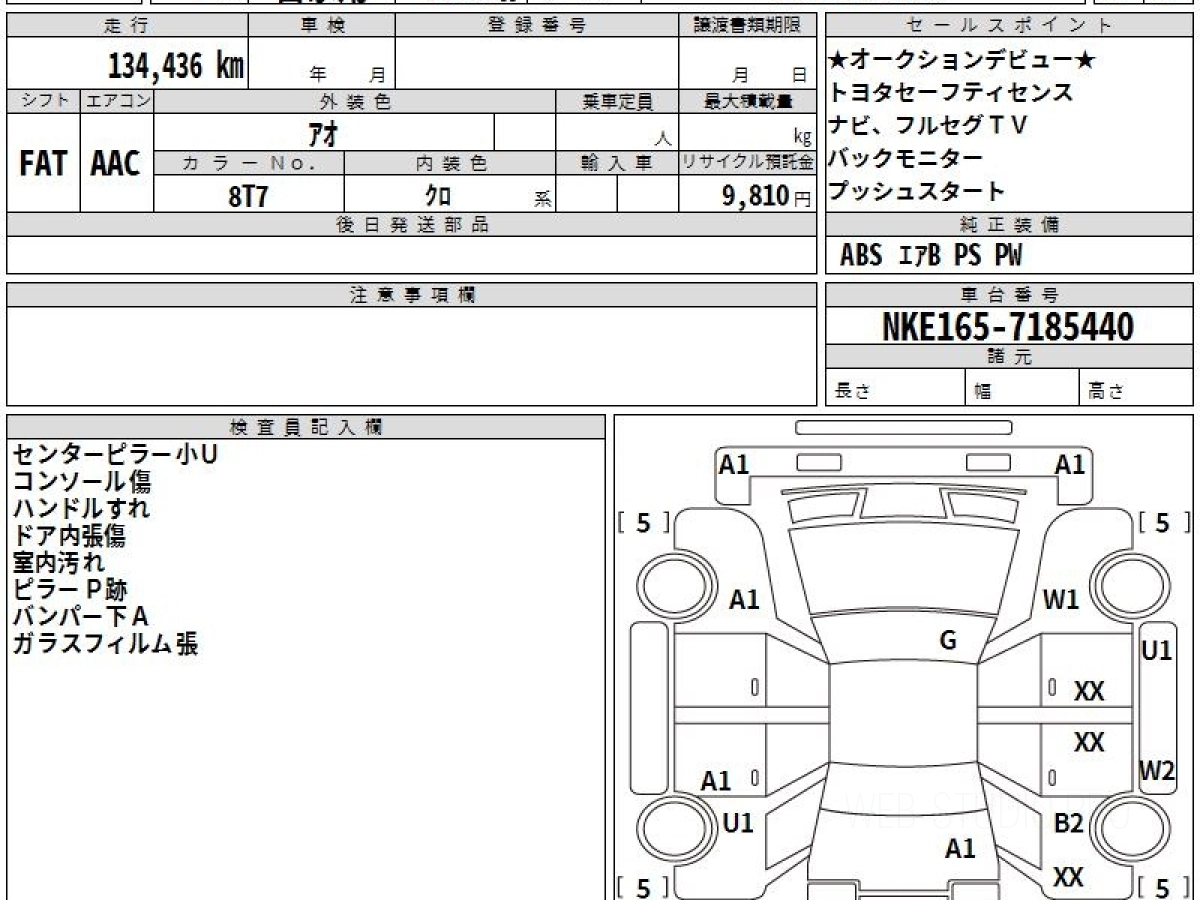The image size is (1200, 900).
Task: Select inspector note ガラスフィルム張
Action: coord(105,644)
